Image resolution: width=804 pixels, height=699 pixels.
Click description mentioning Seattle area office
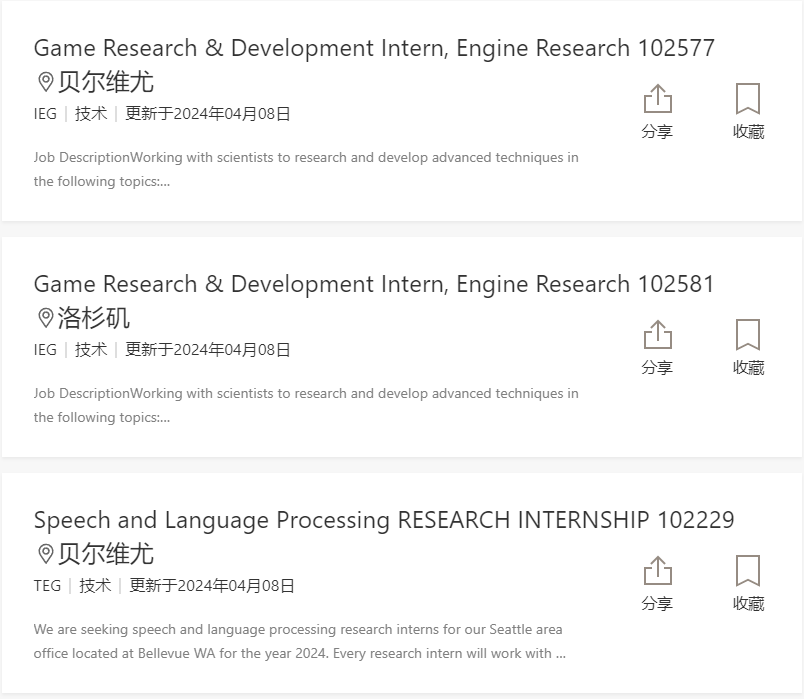click(300, 641)
